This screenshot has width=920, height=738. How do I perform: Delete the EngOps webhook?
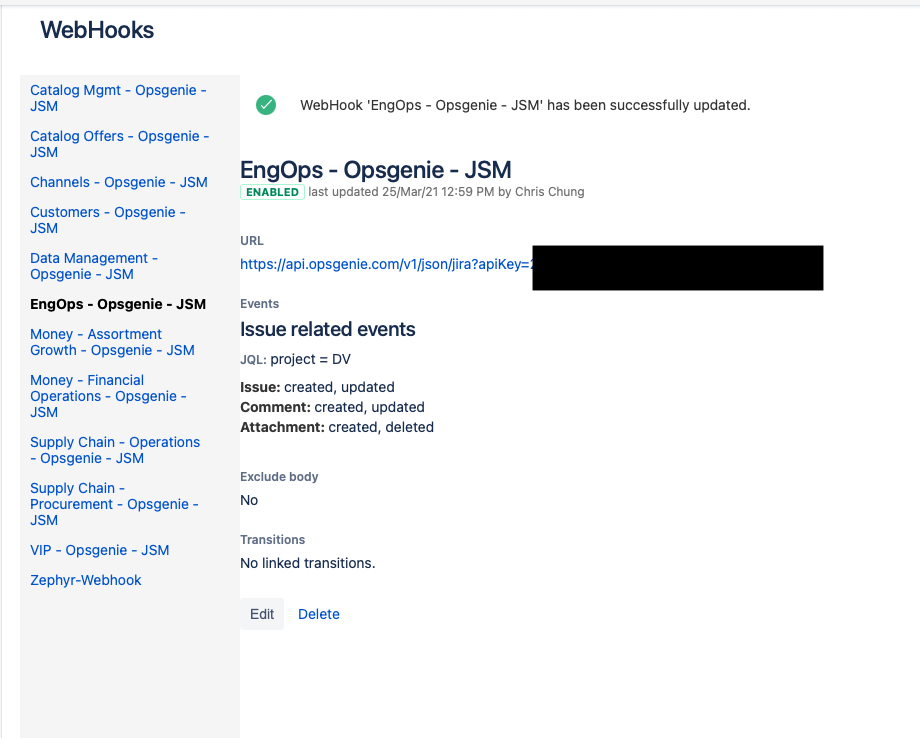[x=319, y=614]
